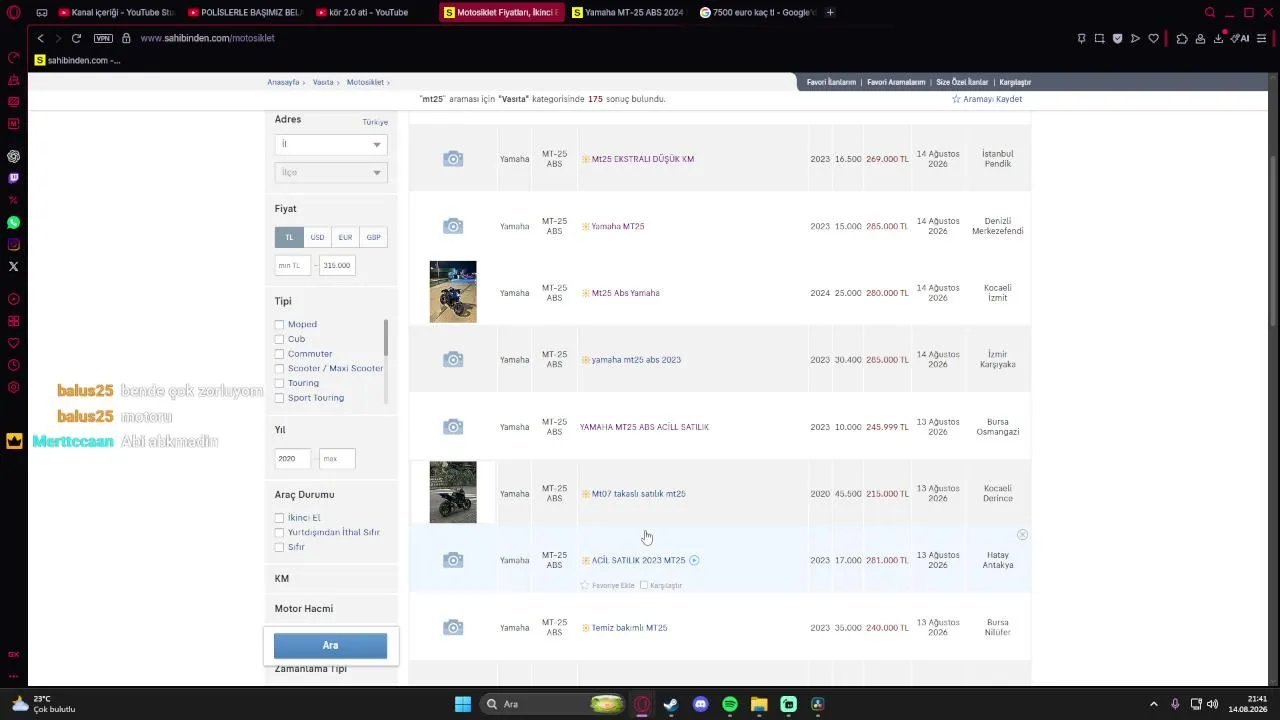Tick the Sıfır condition checkbox
This screenshot has width=1280, height=720.
pyautogui.click(x=279, y=547)
